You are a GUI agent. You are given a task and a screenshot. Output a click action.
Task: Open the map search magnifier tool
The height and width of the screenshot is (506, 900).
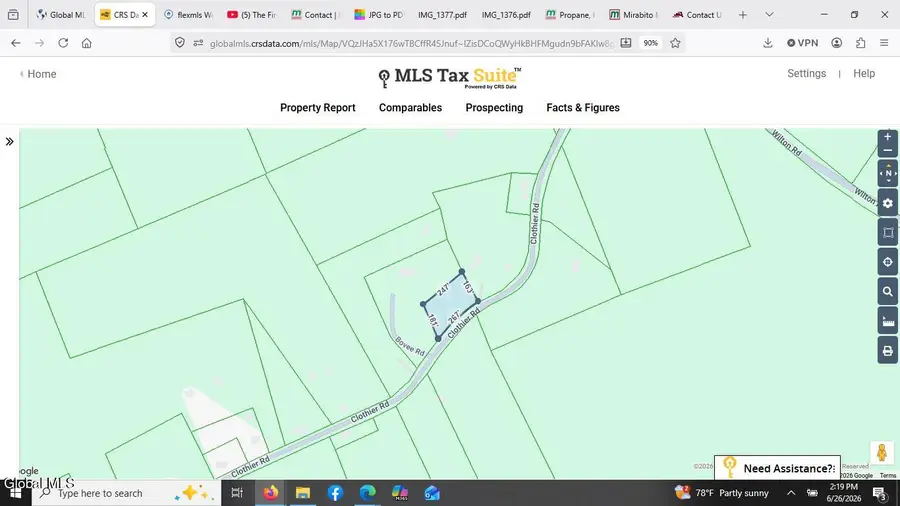[x=887, y=291]
